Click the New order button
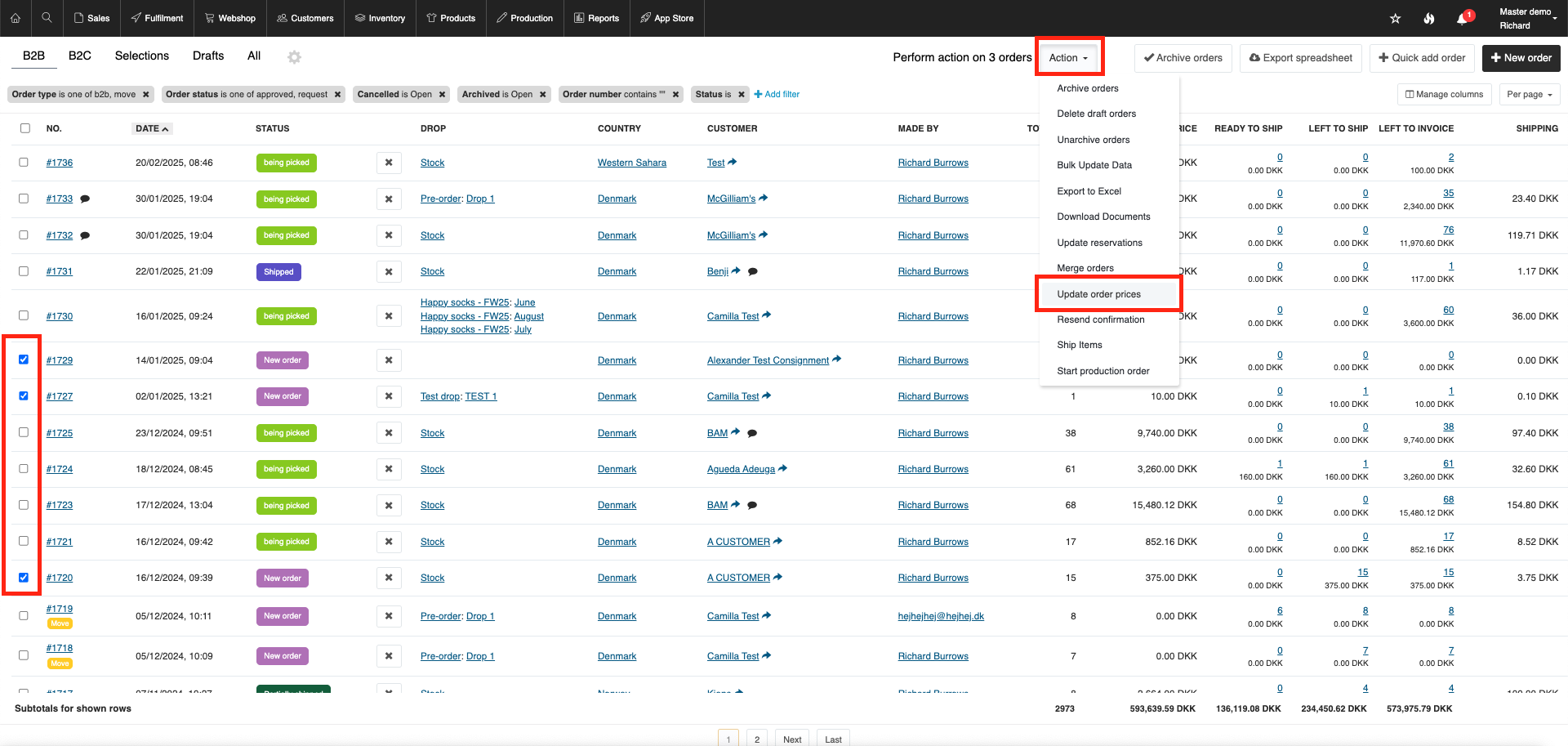 [x=1521, y=58]
